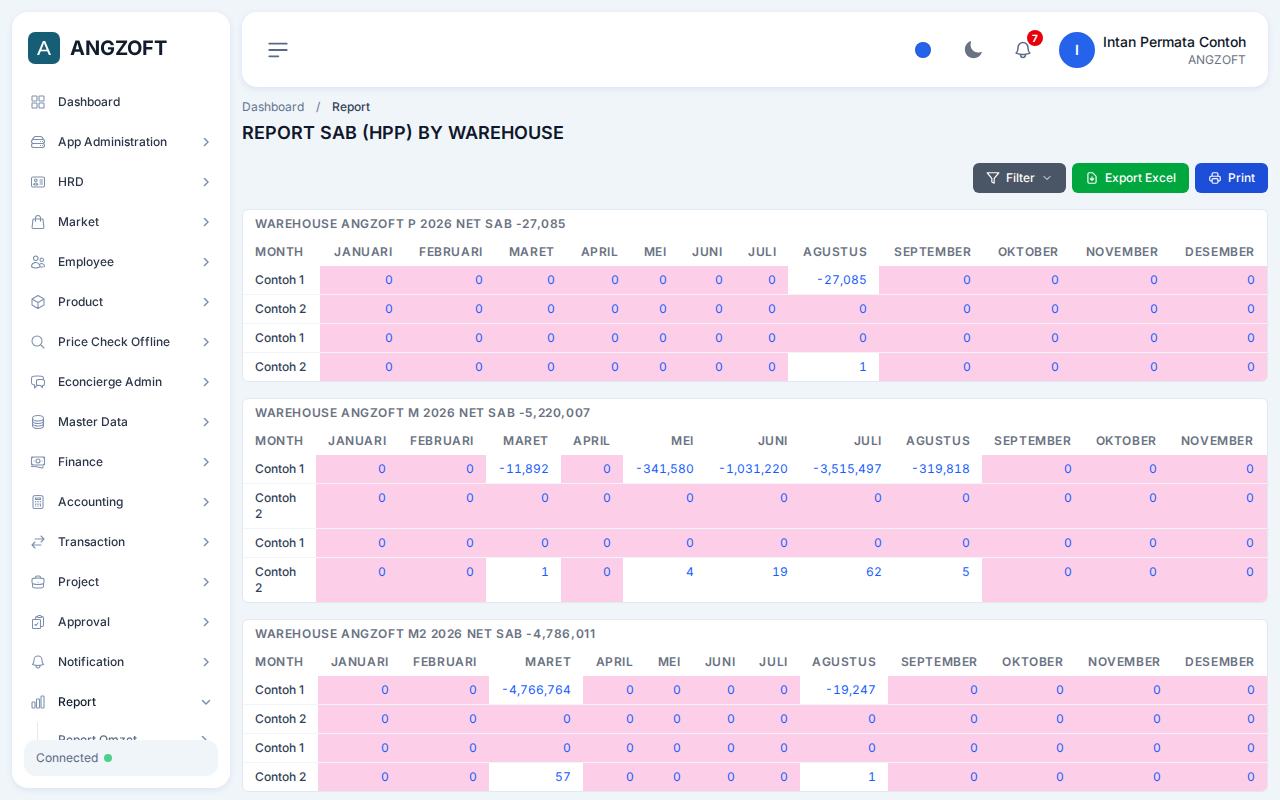Click the -27,085 Agustus value
1280x800 pixels.
pyautogui.click(x=842, y=280)
